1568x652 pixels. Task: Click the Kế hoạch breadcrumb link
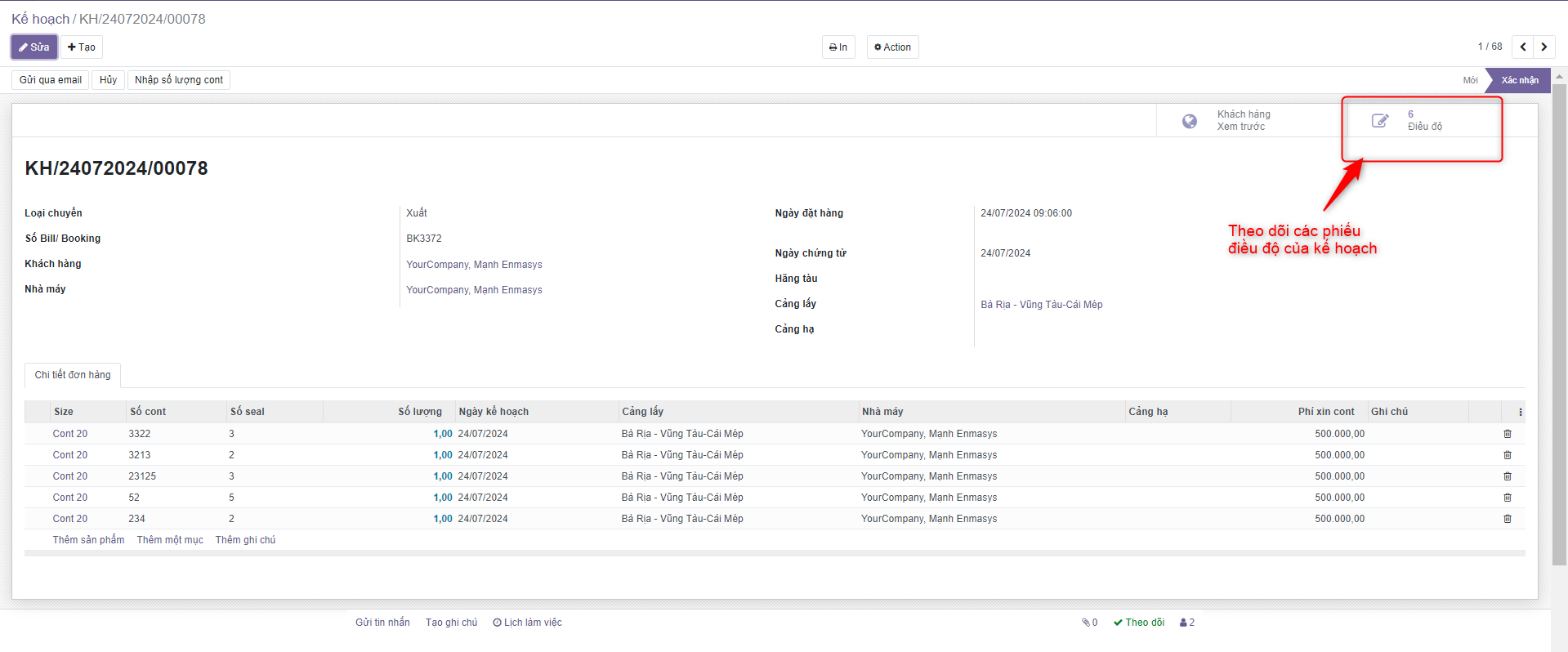click(x=40, y=19)
